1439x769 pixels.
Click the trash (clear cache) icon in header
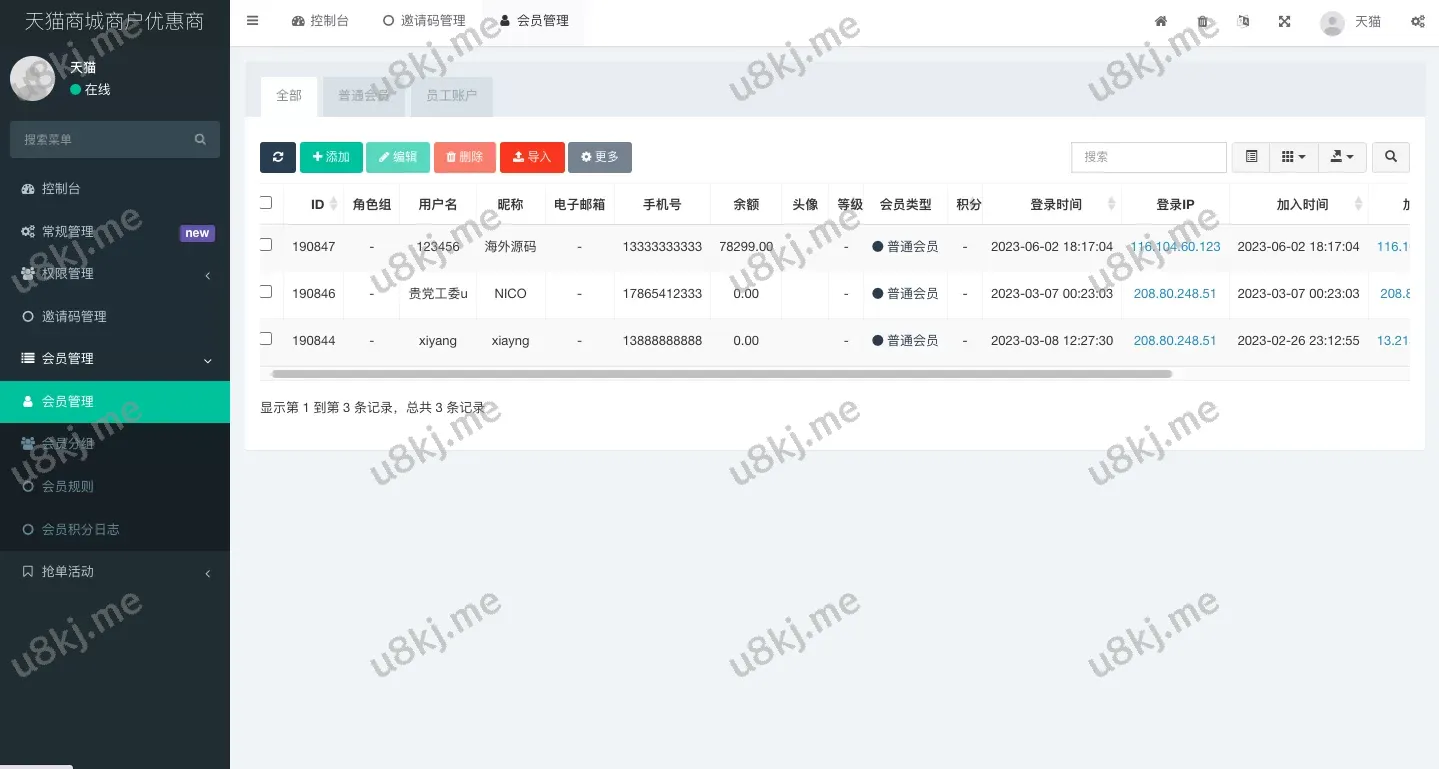(1203, 22)
